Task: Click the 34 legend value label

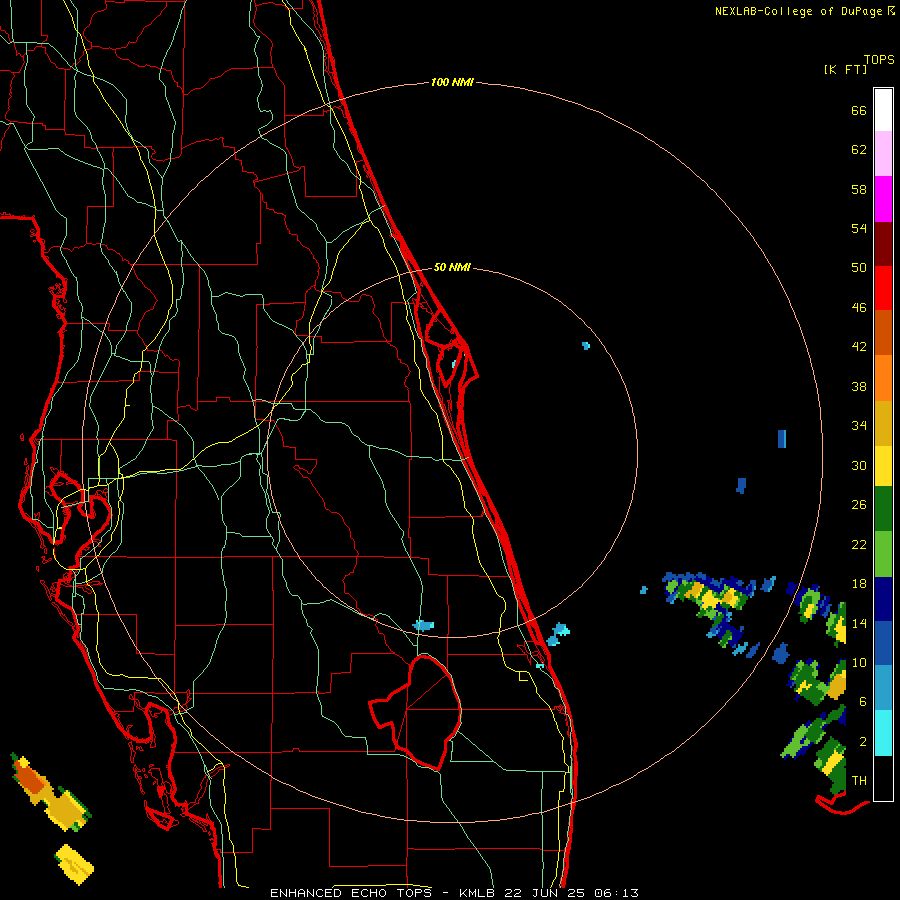Action: [x=859, y=426]
